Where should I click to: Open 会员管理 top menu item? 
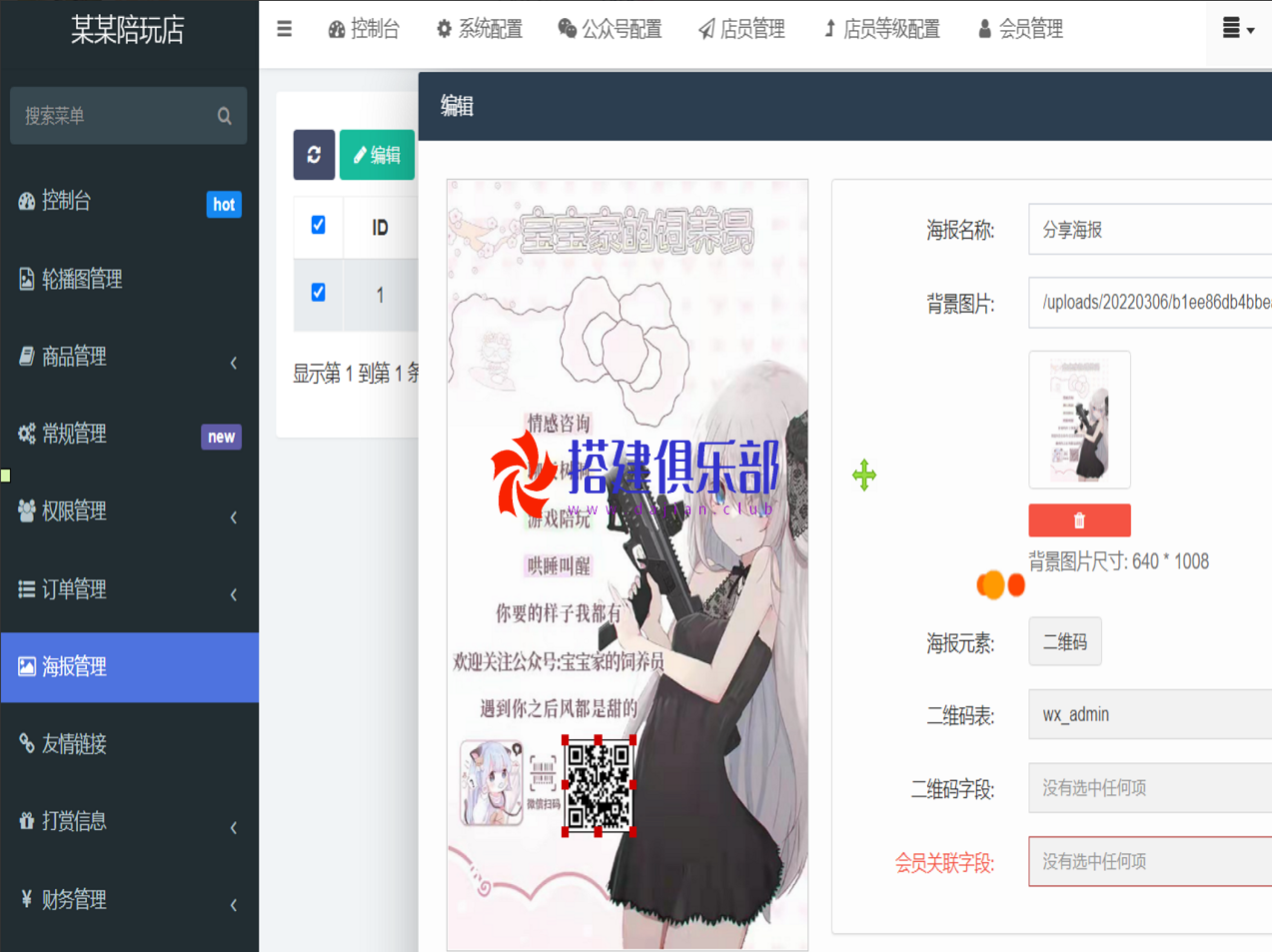[x=1020, y=29]
